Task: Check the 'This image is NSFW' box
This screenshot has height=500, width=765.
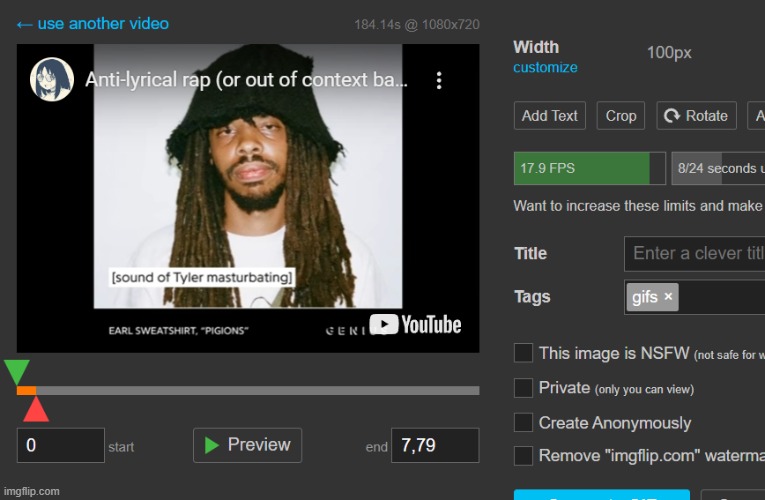Action: click(523, 353)
